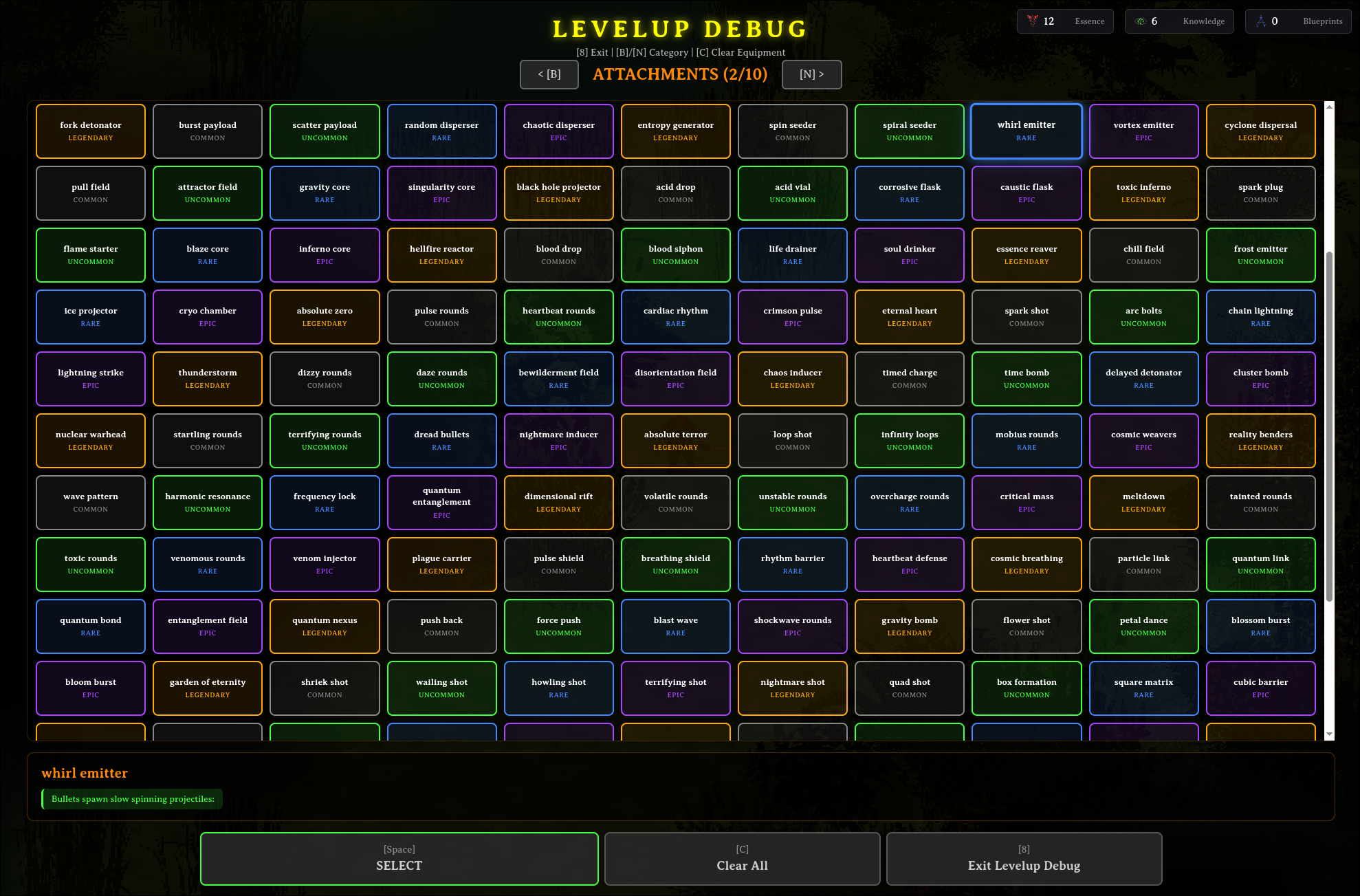This screenshot has width=1360, height=896.
Task: Choose the ice projector attachment
Action: click(x=91, y=317)
